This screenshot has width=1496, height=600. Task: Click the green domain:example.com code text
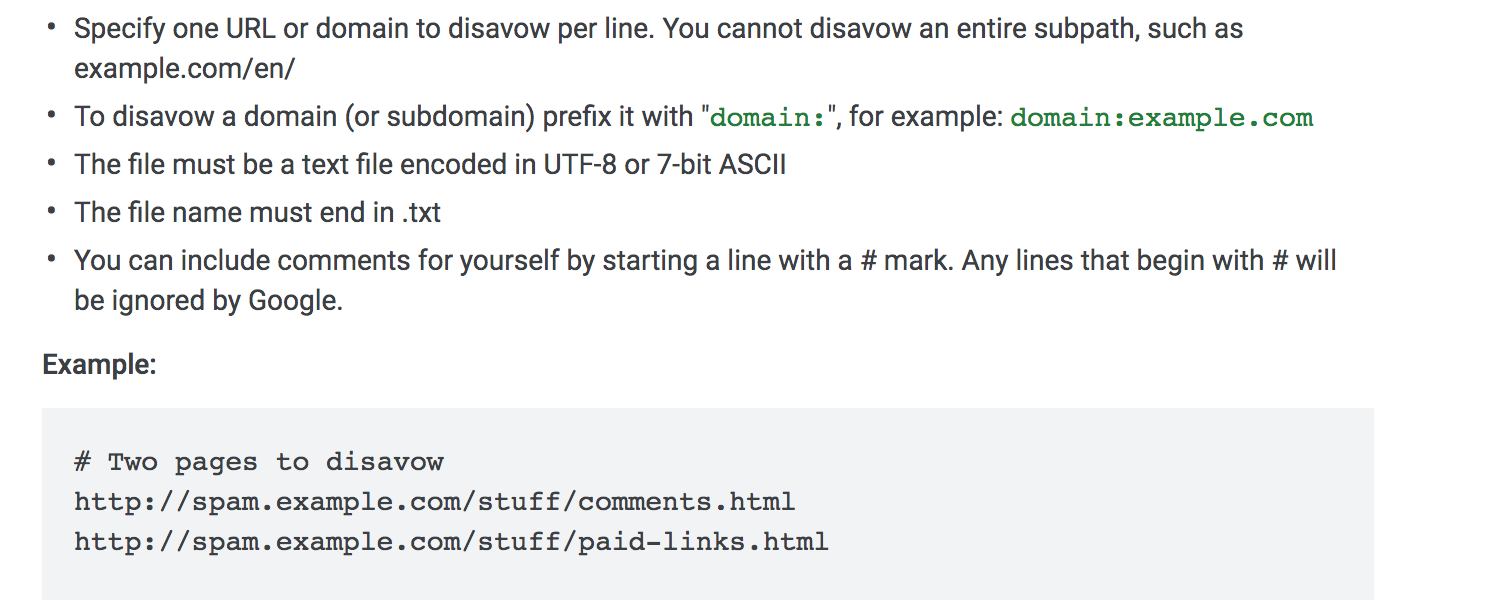point(1161,117)
